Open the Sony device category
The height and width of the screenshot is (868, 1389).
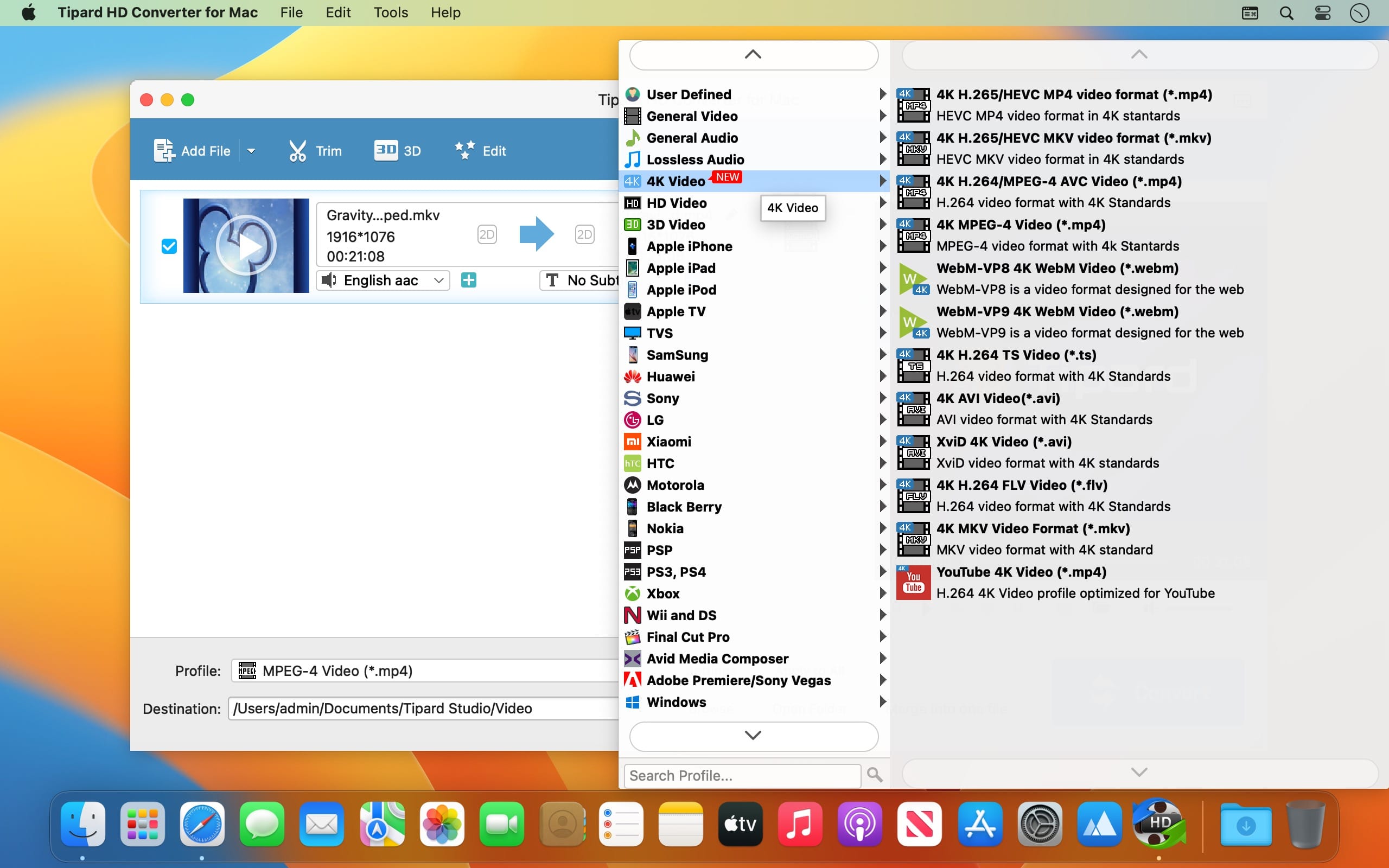coord(754,398)
